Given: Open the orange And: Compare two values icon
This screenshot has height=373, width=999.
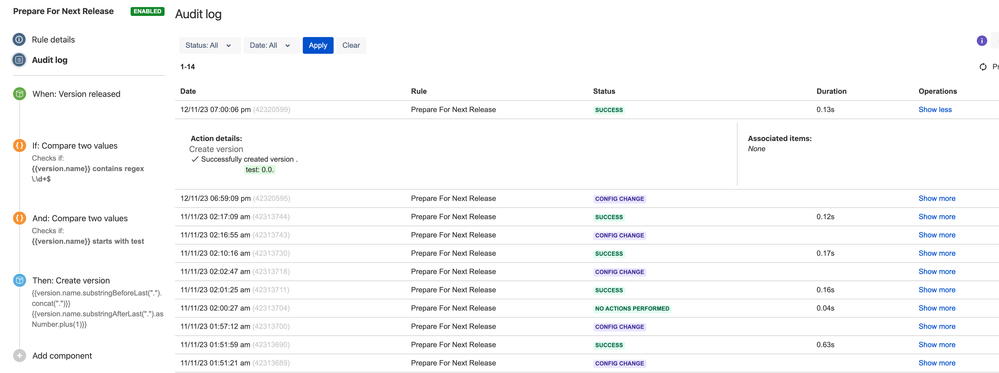Looking at the screenshot, I should pos(19,218).
